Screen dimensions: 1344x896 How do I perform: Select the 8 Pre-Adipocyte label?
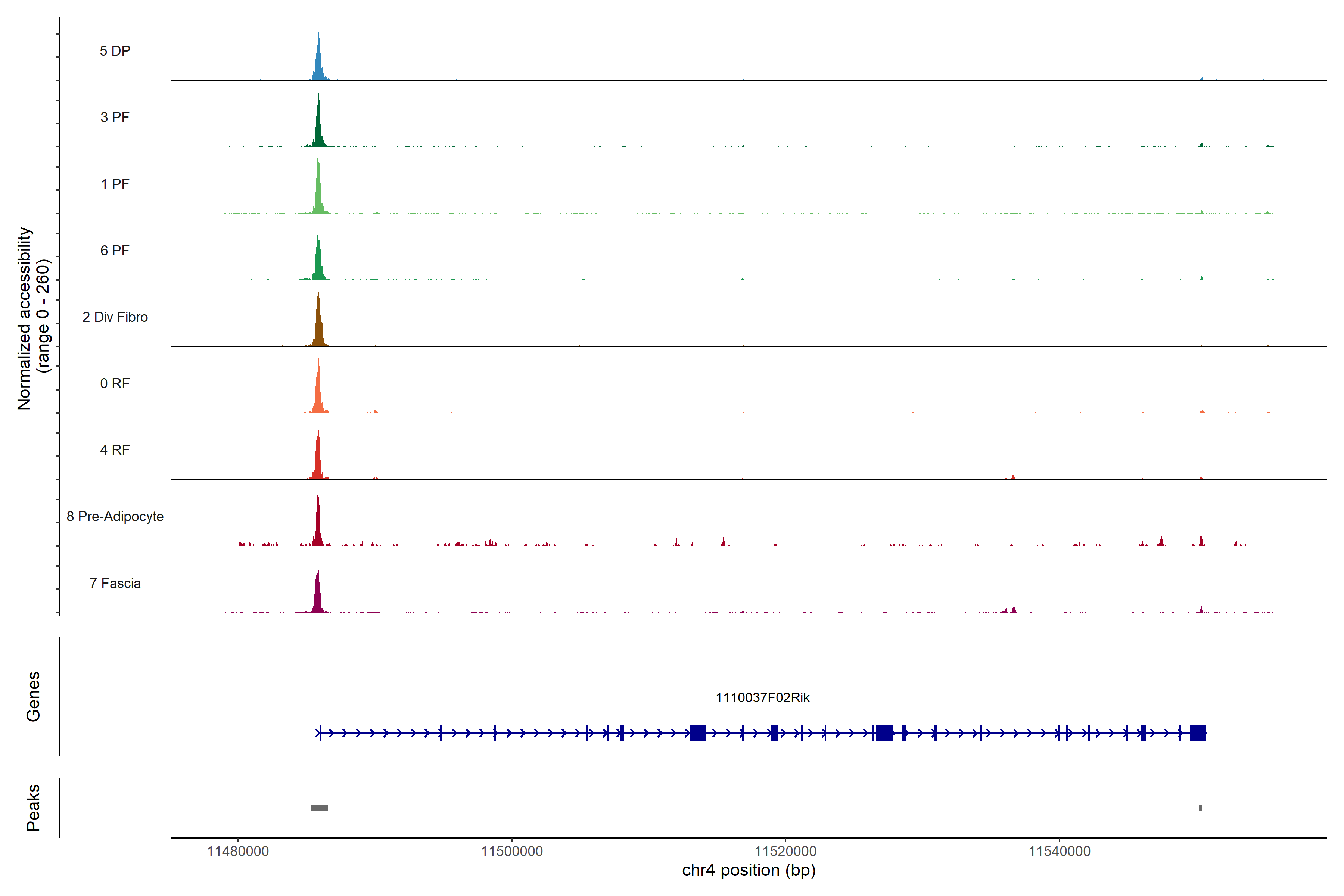(x=115, y=517)
